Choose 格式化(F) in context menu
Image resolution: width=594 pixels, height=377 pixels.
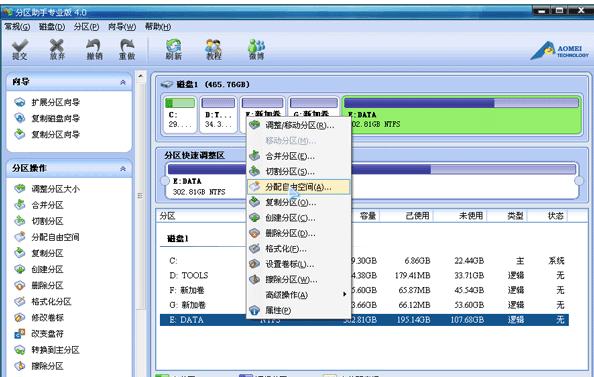click(x=299, y=249)
